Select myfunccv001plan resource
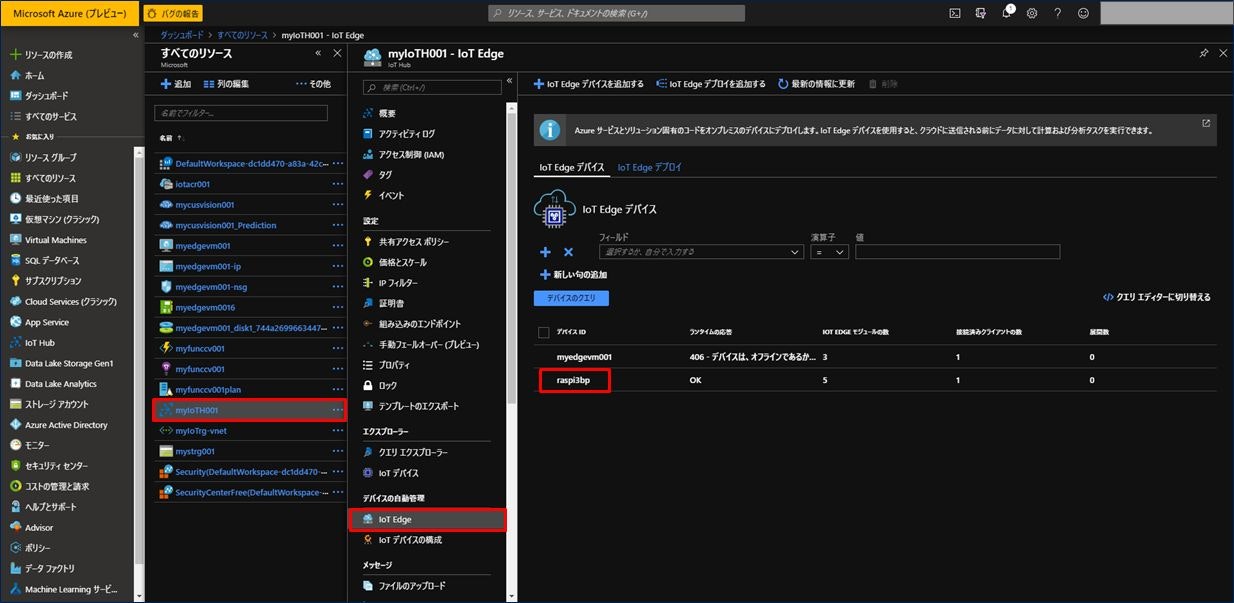Image resolution: width=1234 pixels, height=603 pixels. coord(207,389)
